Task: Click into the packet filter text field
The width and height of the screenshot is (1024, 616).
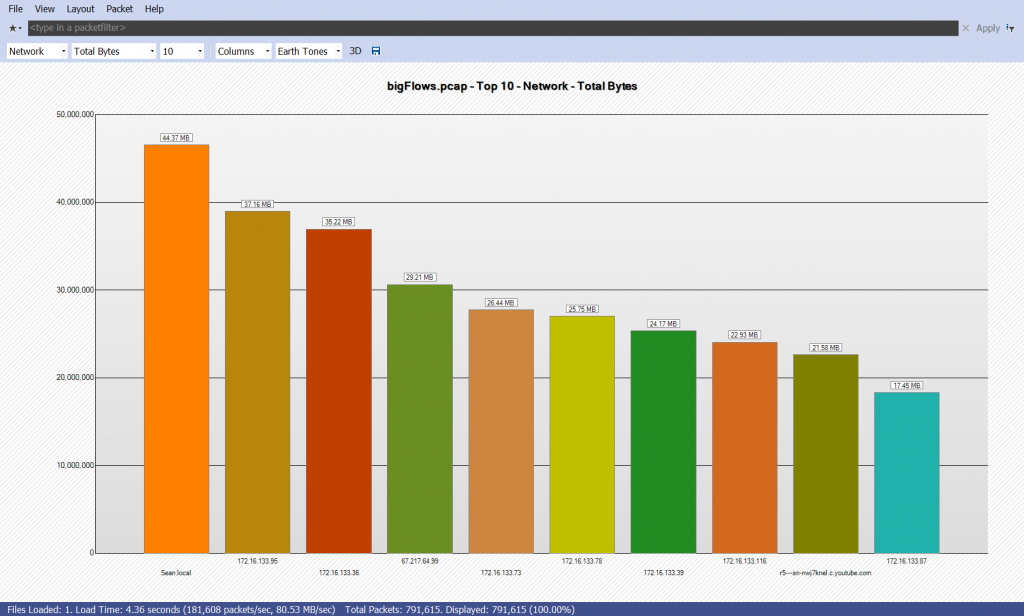Action: [x=490, y=28]
